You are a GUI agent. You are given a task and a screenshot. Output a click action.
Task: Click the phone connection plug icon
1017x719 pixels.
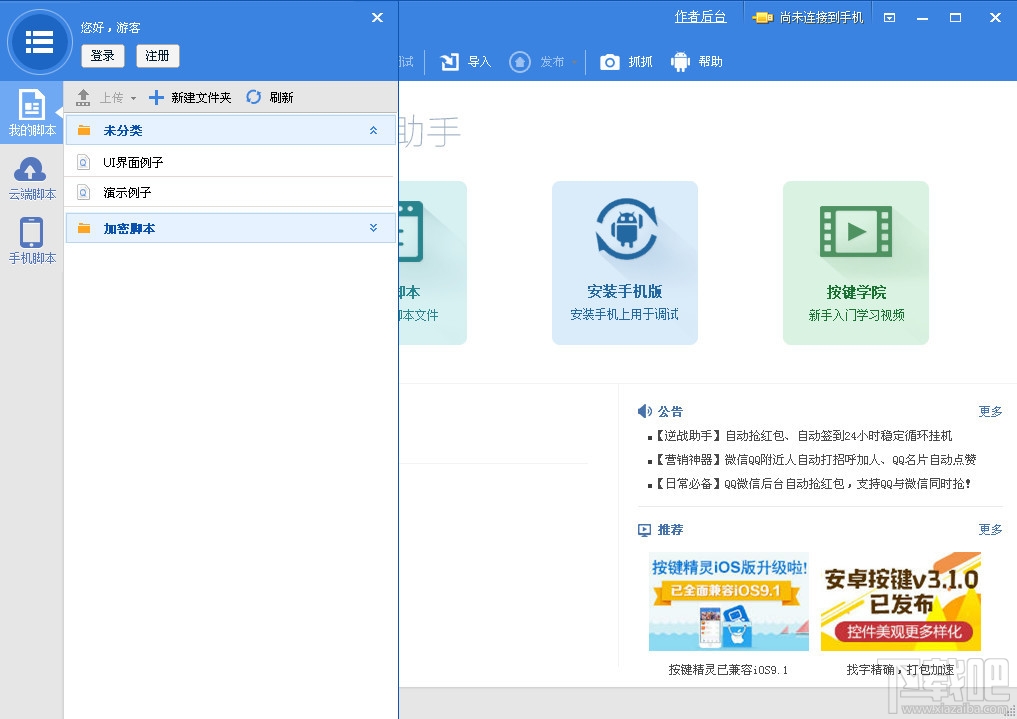point(762,18)
